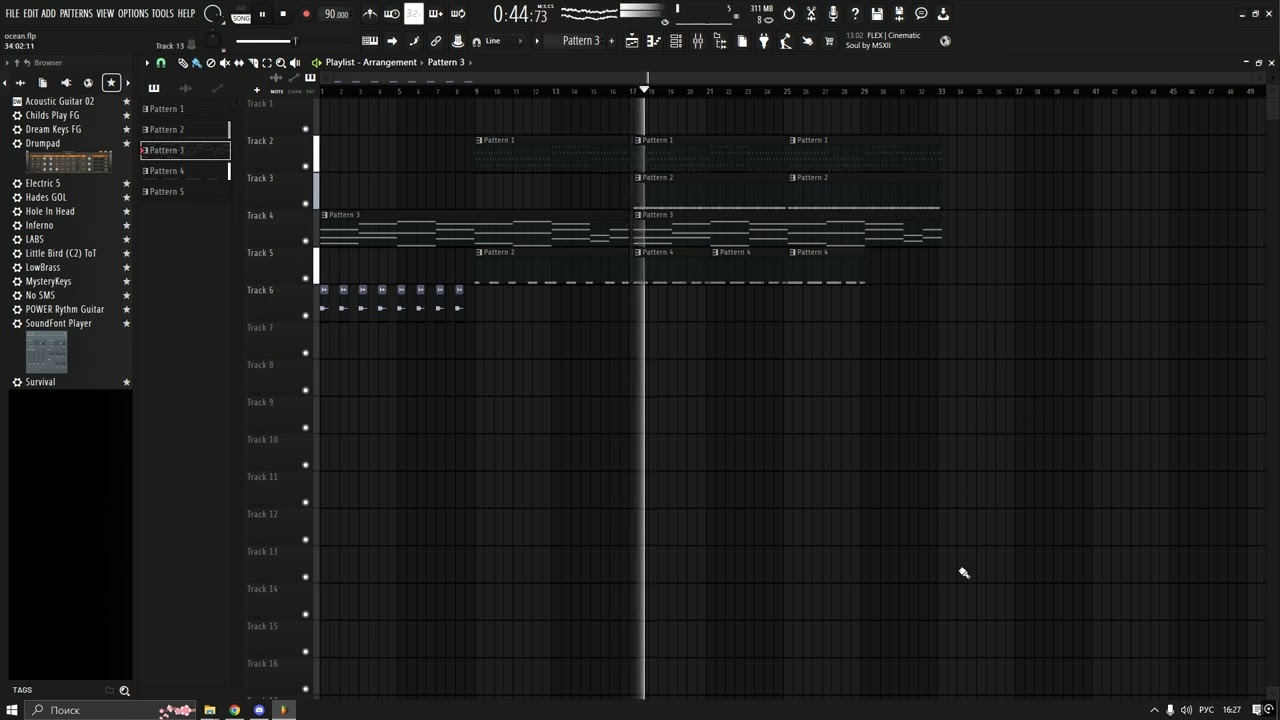Stop playback with the stop button
The height and width of the screenshot is (720, 1280).
click(283, 14)
